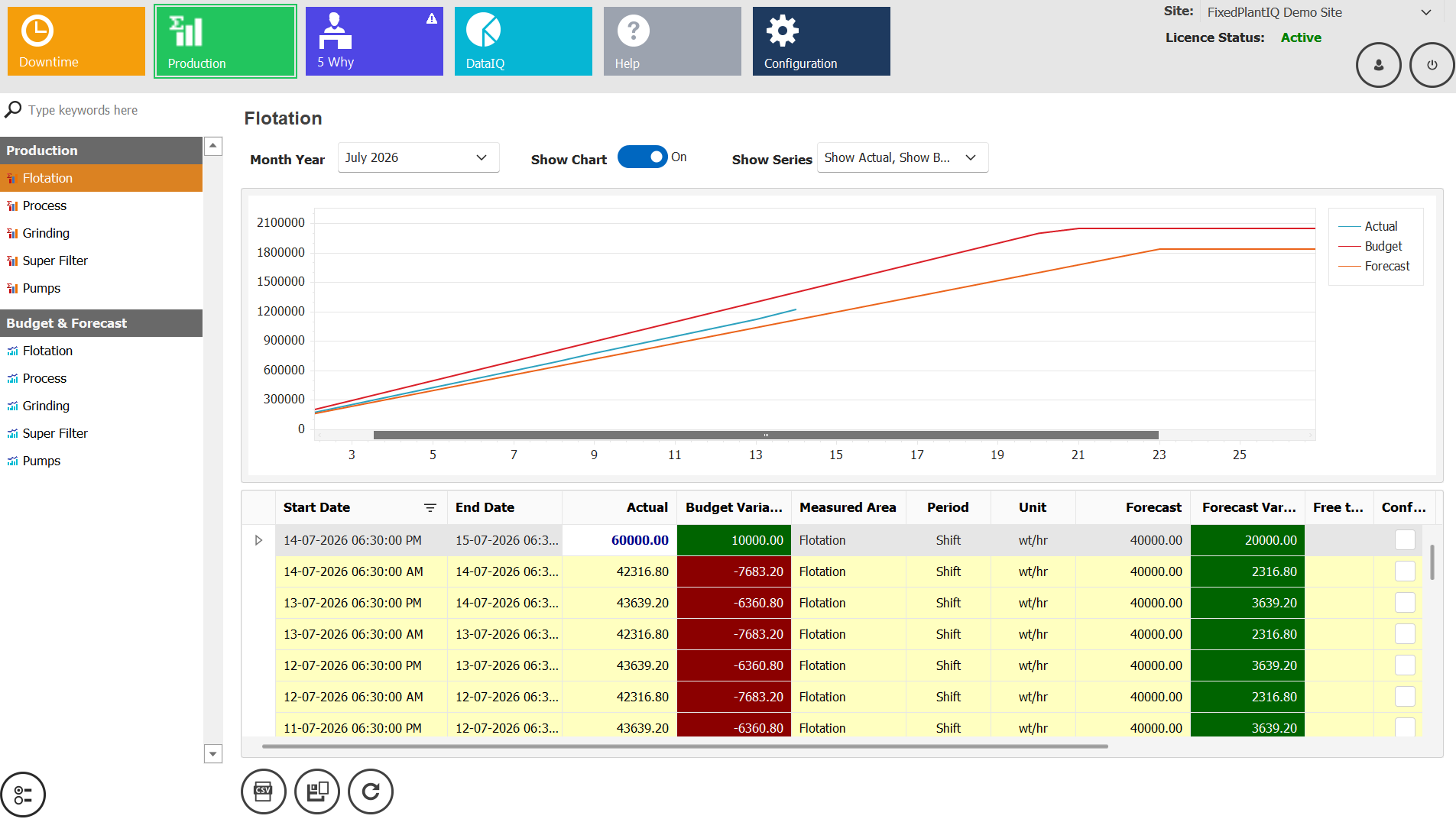Tick Conf checkbox for 14-07-2026 06:30 AM row
1456x819 pixels.
point(1405,571)
